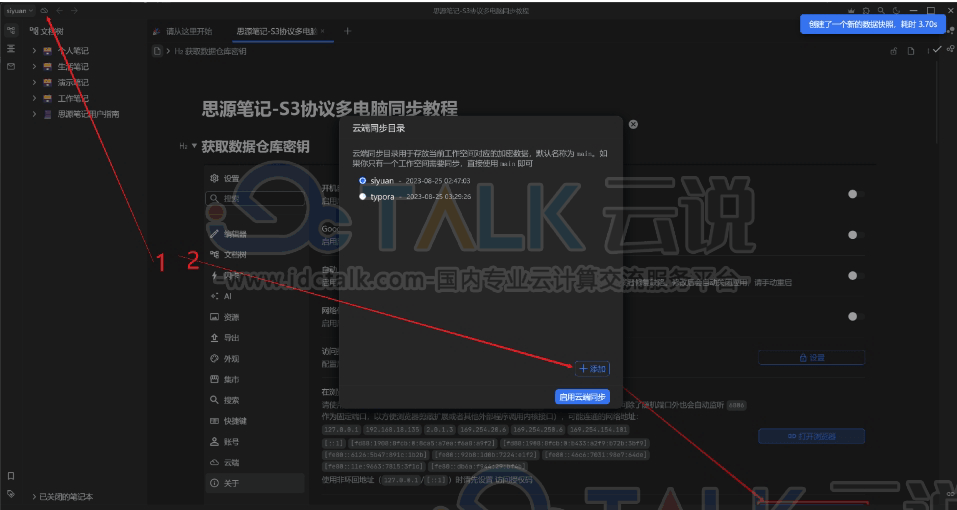
Task: Open the 外观 settings item
Action: tap(255, 359)
